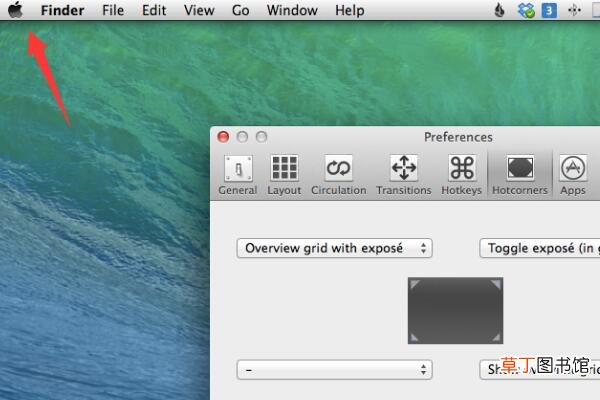
Task: Open the Apps preferences tab
Action: click(573, 175)
